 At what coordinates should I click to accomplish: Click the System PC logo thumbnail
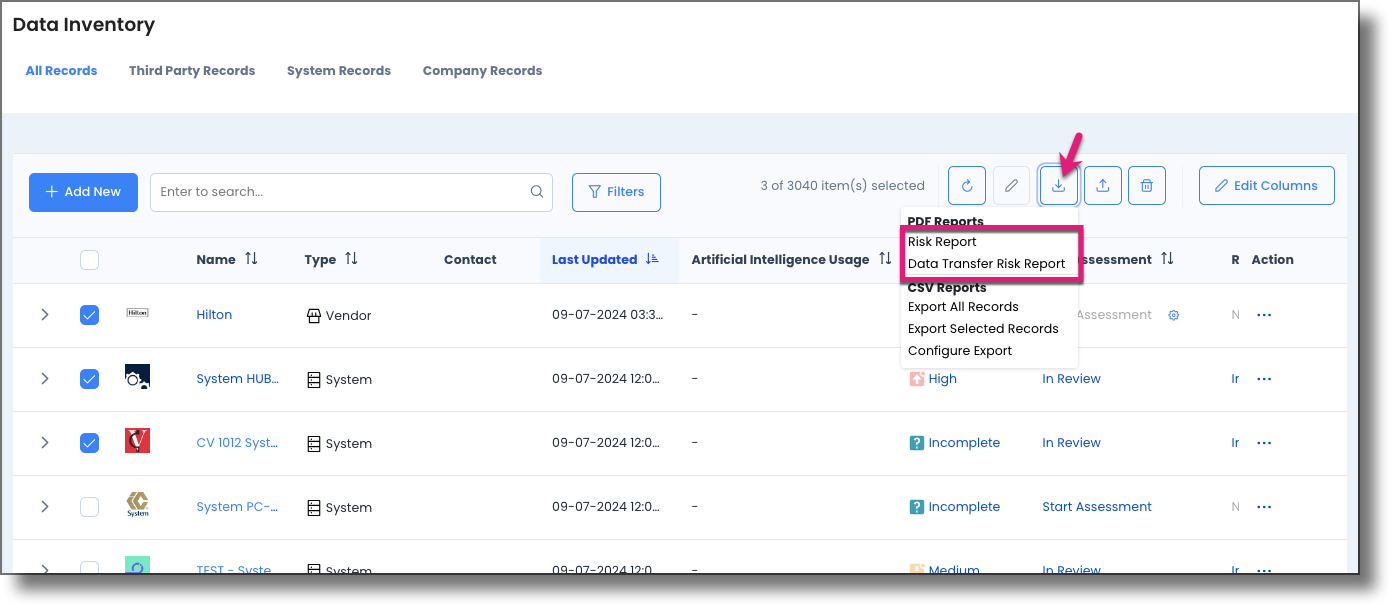[137, 505]
